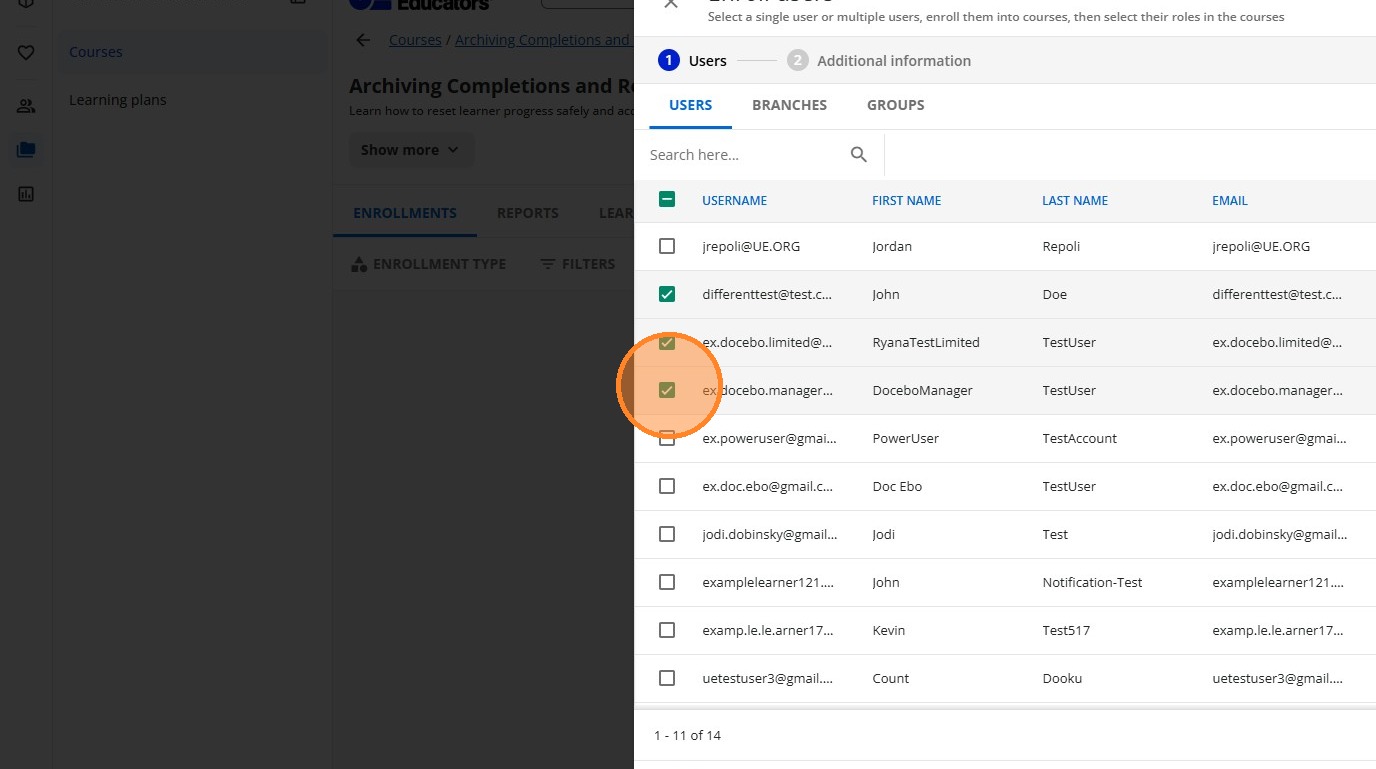1376x769 pixels.
Task: Switch to the Users tab
Action: 690,105
